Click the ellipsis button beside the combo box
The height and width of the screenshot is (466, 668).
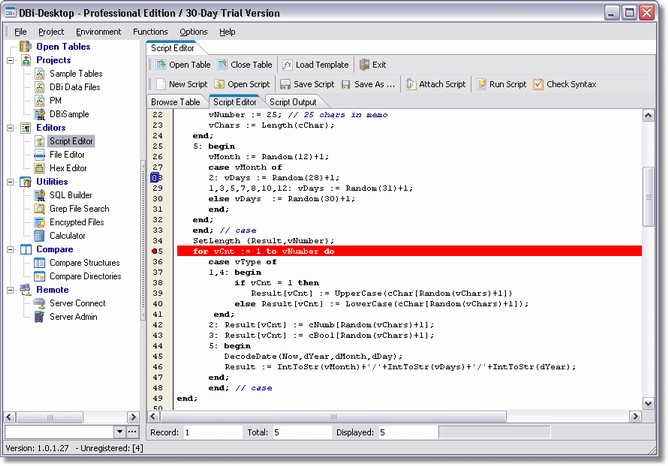click(x=132, y=432)
